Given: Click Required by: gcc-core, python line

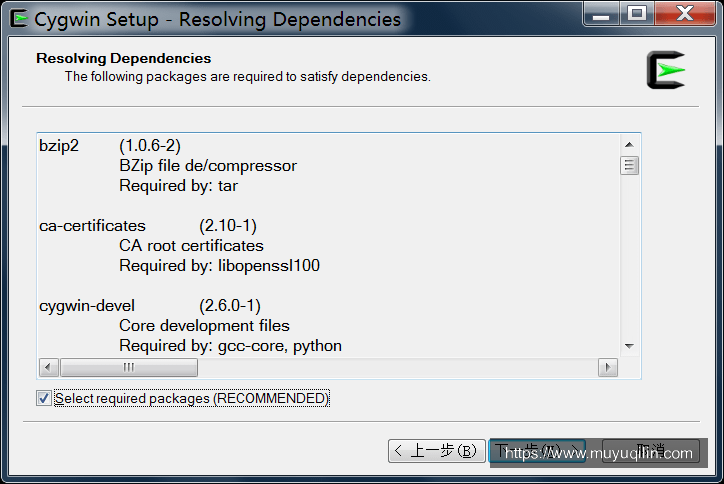Looking at the screenshot, I should 230,346.
